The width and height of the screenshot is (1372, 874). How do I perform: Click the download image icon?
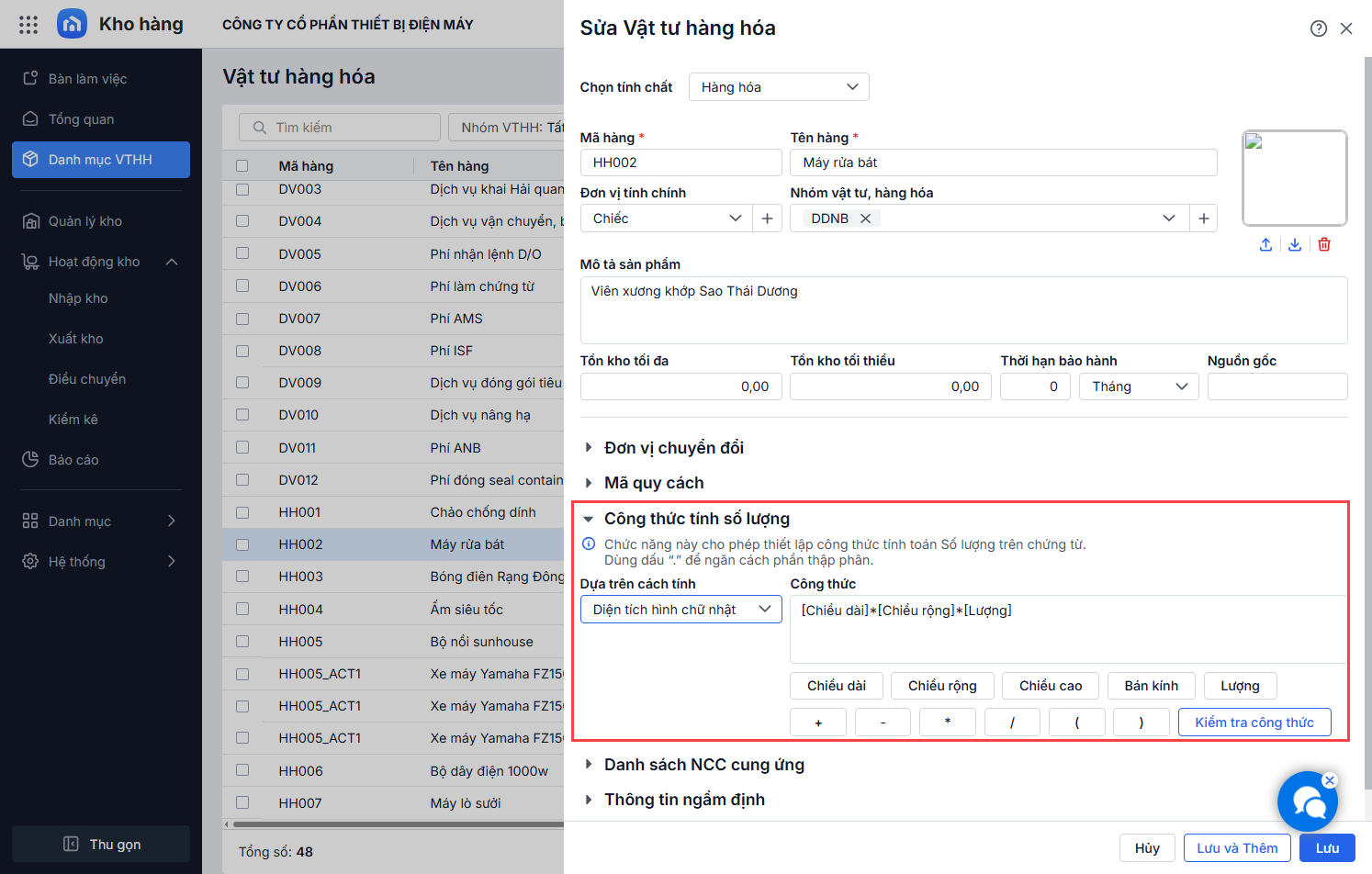[1295, 244]
